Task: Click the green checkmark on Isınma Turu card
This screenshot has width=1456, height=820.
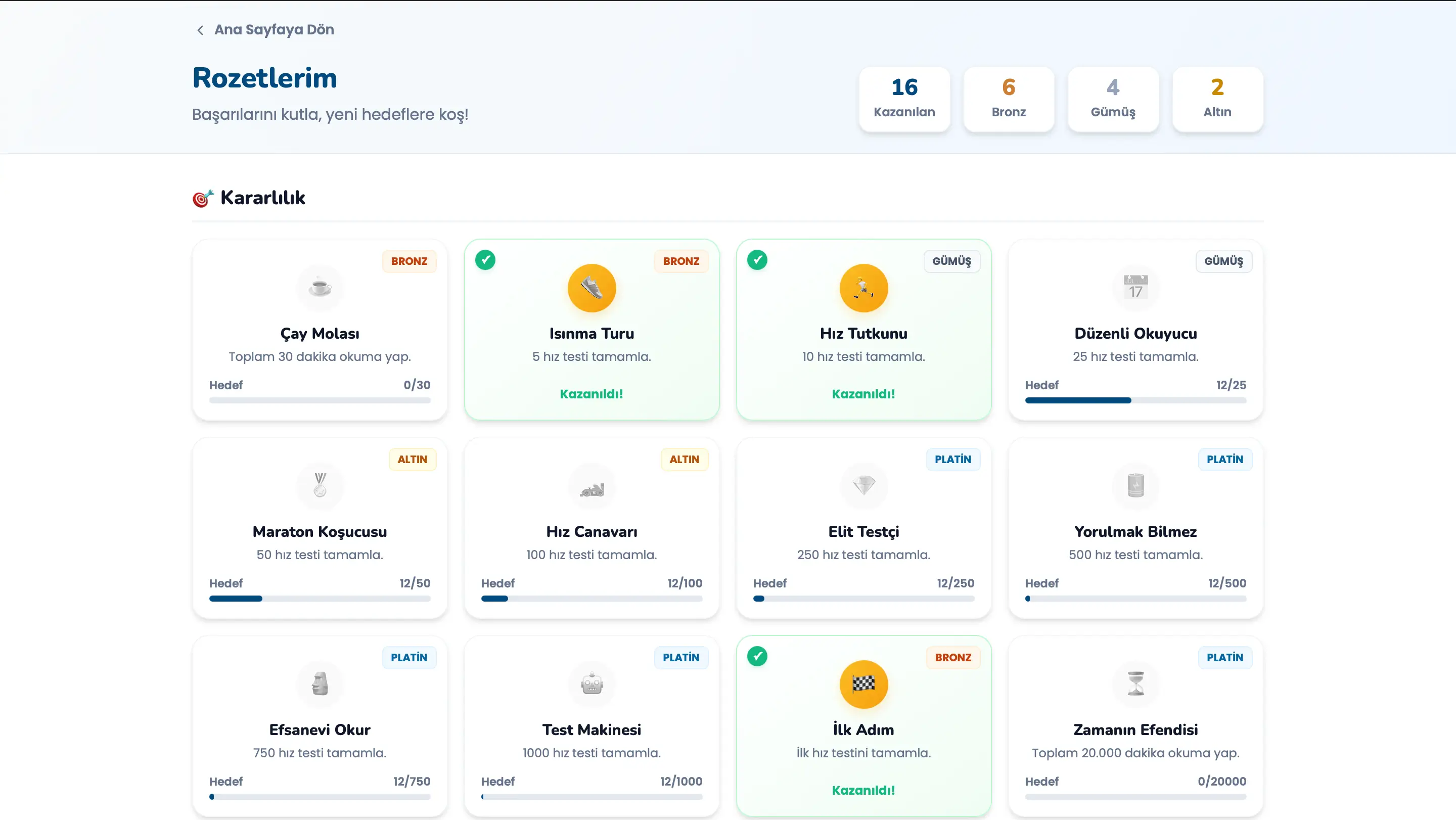Action: (x=485, y=260)
